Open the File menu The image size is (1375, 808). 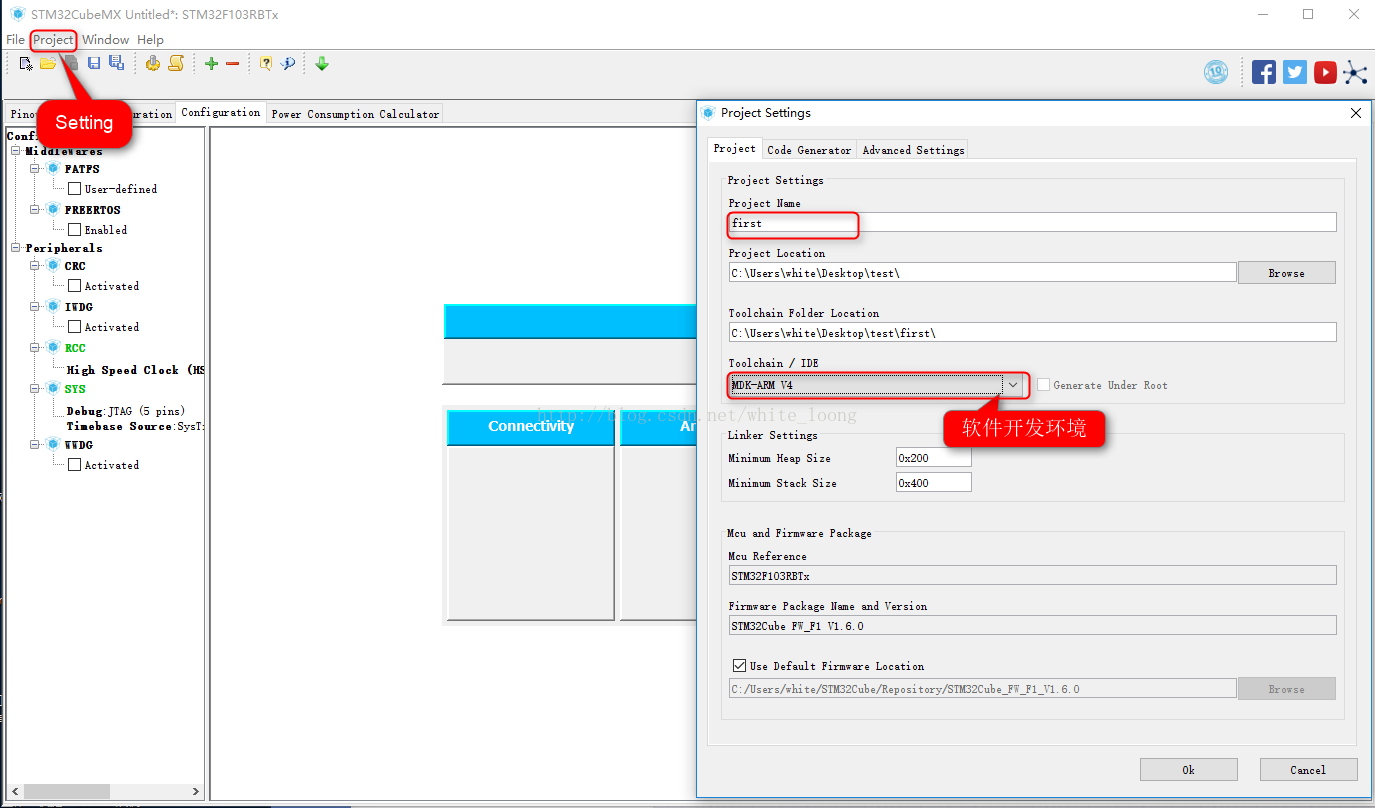tap(15, 40)
